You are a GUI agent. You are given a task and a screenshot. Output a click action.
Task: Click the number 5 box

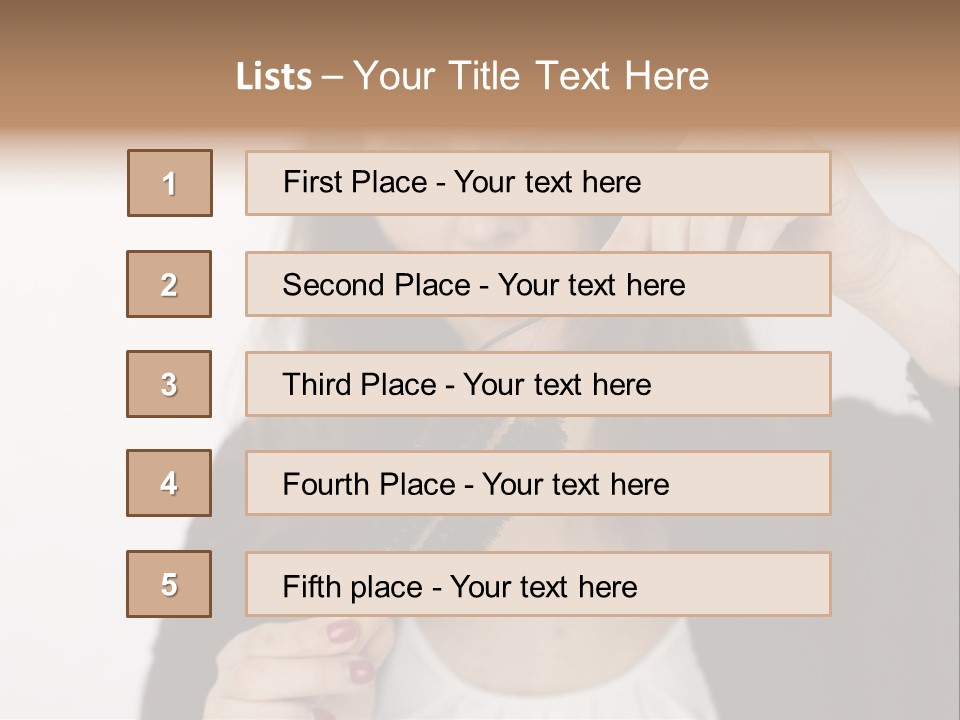pos(169,584)
